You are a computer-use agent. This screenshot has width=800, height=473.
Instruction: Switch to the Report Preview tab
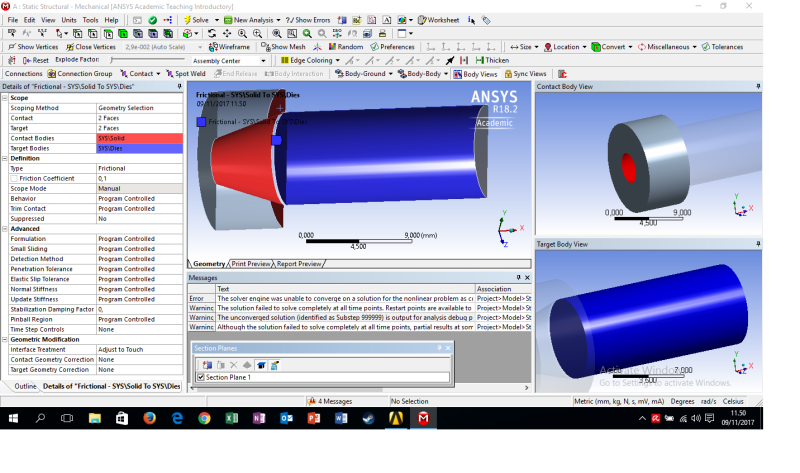[299, 264]
